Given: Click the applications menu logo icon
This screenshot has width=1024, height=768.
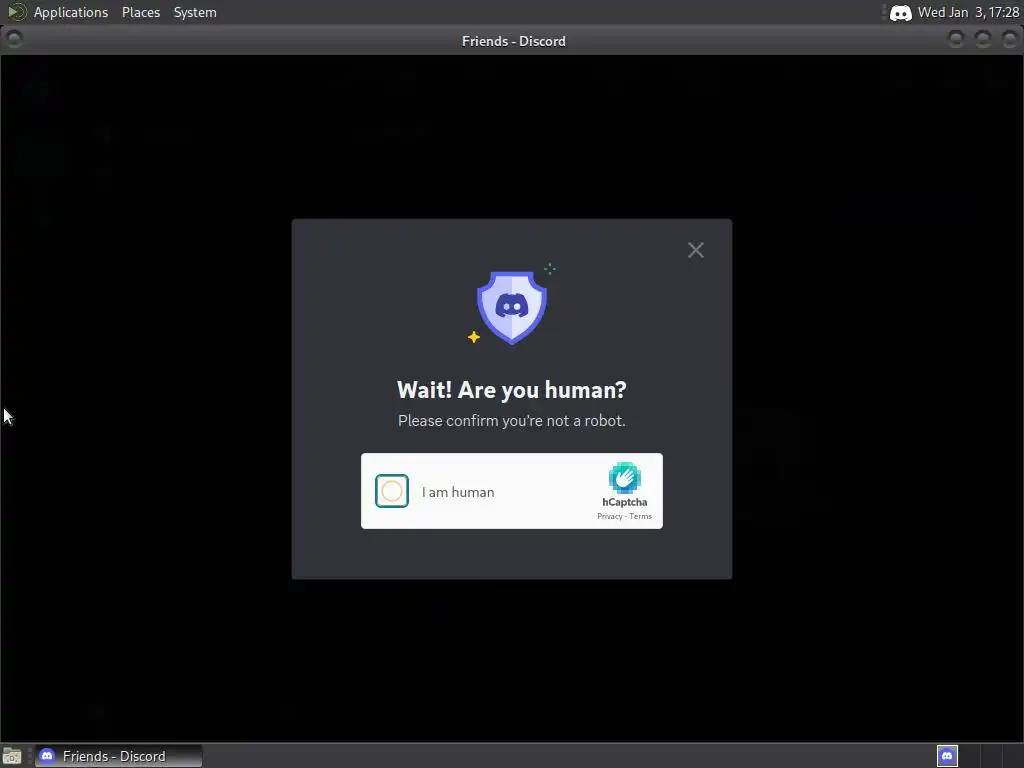Looking at the screenshot, I should [x=16, y=12].
